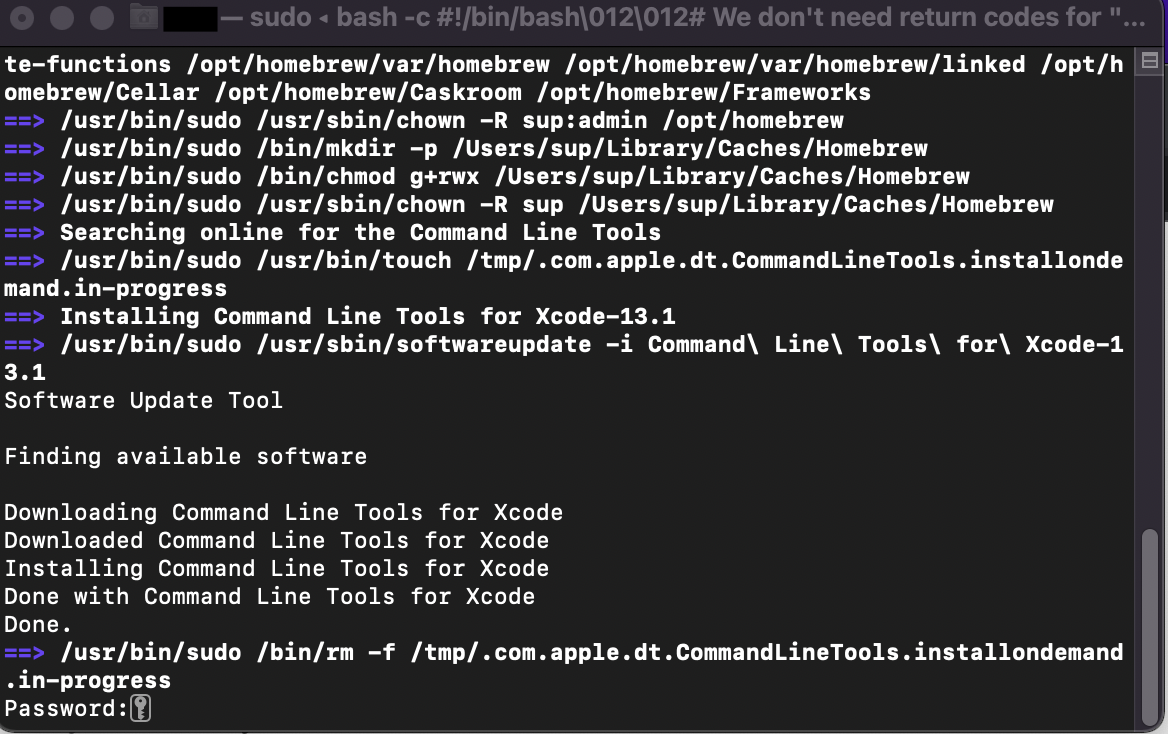The height and width of the screenshot is (734, 1168).
Task: Minimize the Terminal window
Action: point(63,18)
